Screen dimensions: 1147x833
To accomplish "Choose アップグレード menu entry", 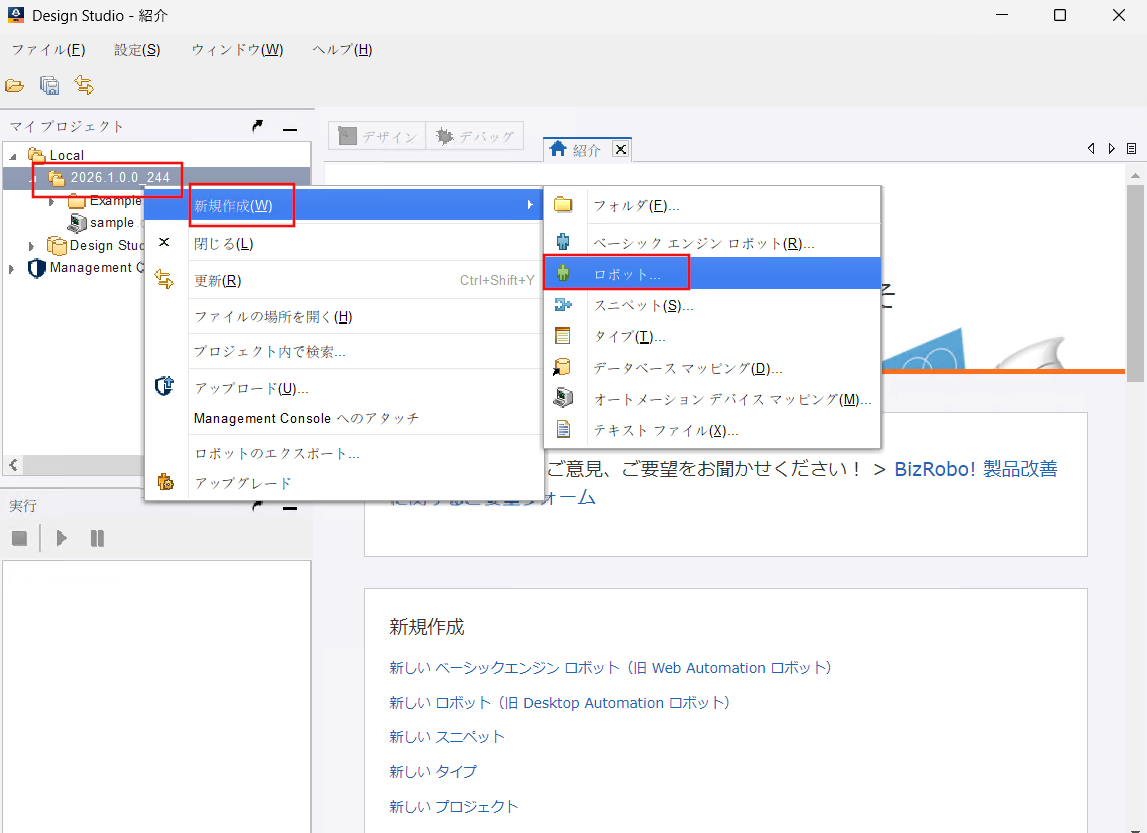I will [x=344, y=483].
